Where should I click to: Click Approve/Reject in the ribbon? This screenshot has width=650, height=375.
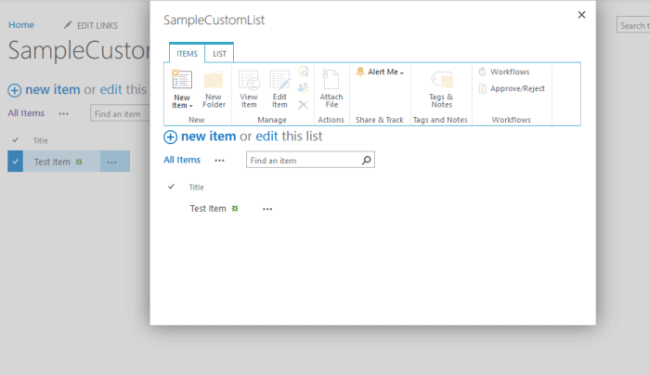tap(512, 88)
